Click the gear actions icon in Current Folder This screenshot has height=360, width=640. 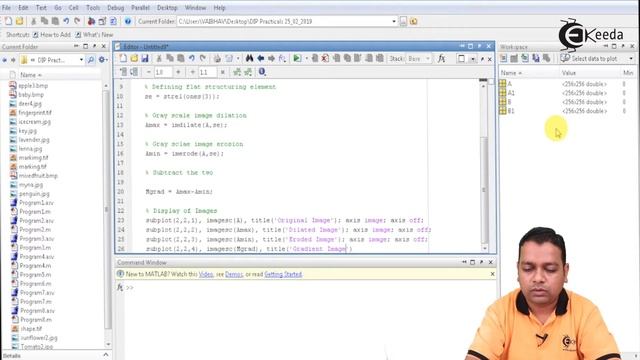pyautogui.click(x=102, y=60)
